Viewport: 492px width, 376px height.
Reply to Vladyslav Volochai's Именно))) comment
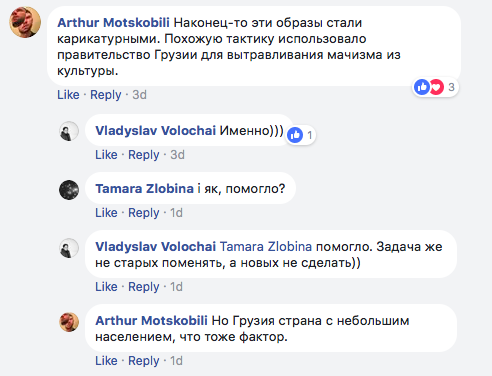click(144, 155)
